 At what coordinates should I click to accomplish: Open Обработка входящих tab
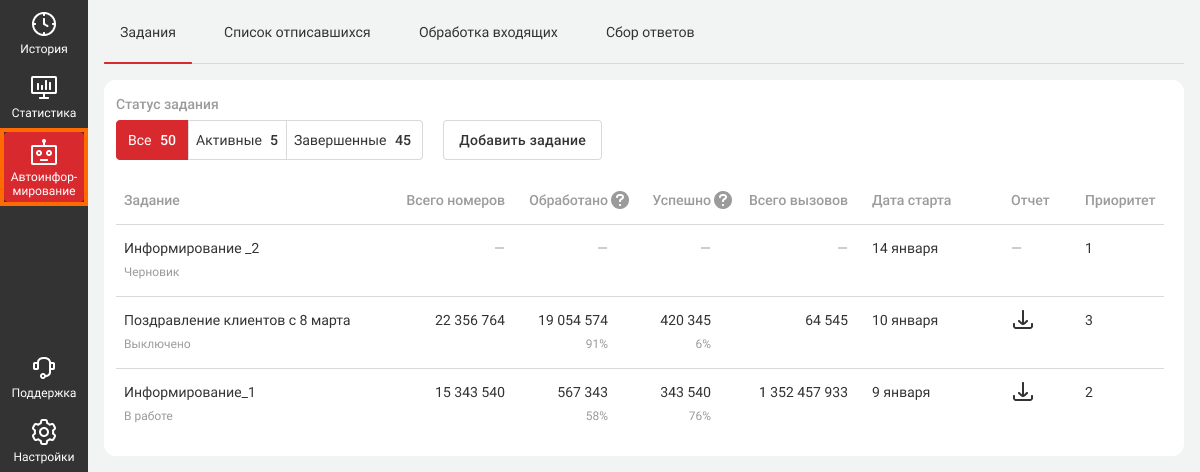click(x=488, y=33)
